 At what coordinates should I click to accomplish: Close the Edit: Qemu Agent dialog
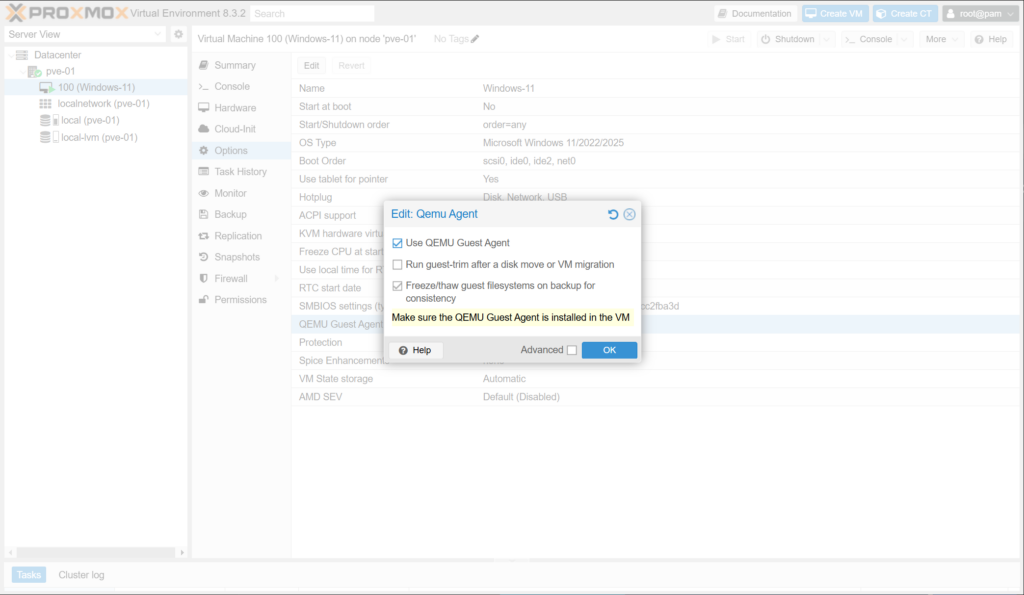[x=629, y=214]
